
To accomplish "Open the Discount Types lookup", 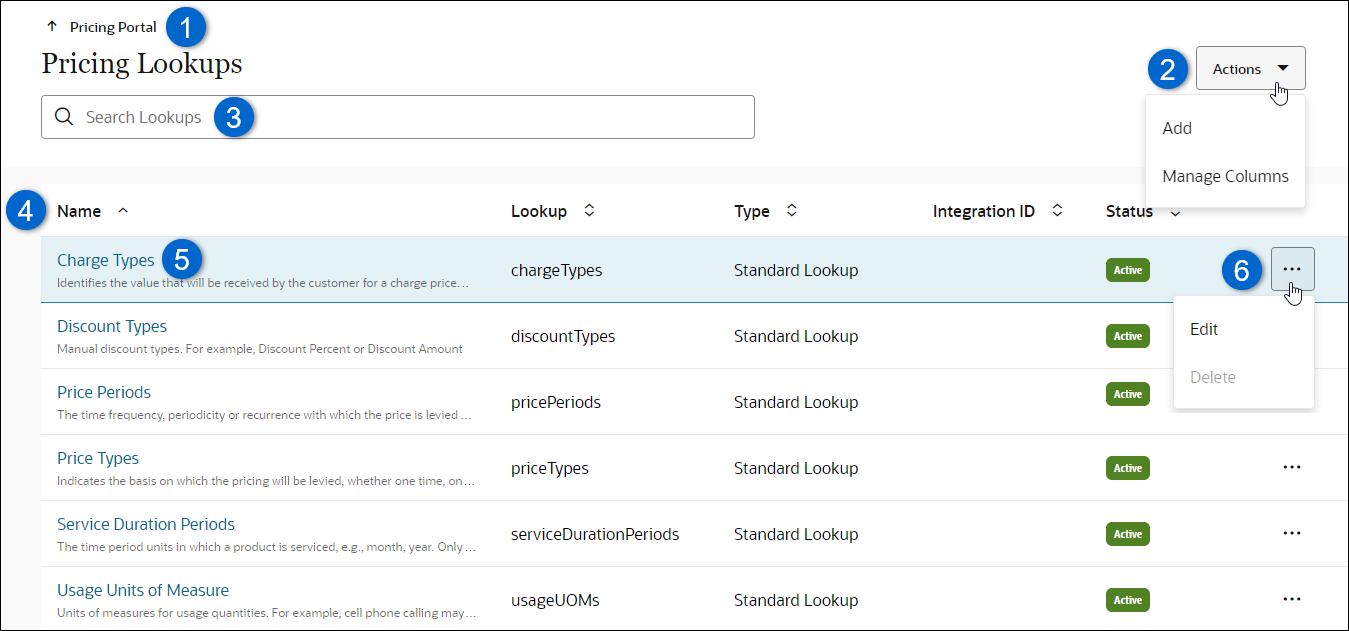I will click(111, 326).
